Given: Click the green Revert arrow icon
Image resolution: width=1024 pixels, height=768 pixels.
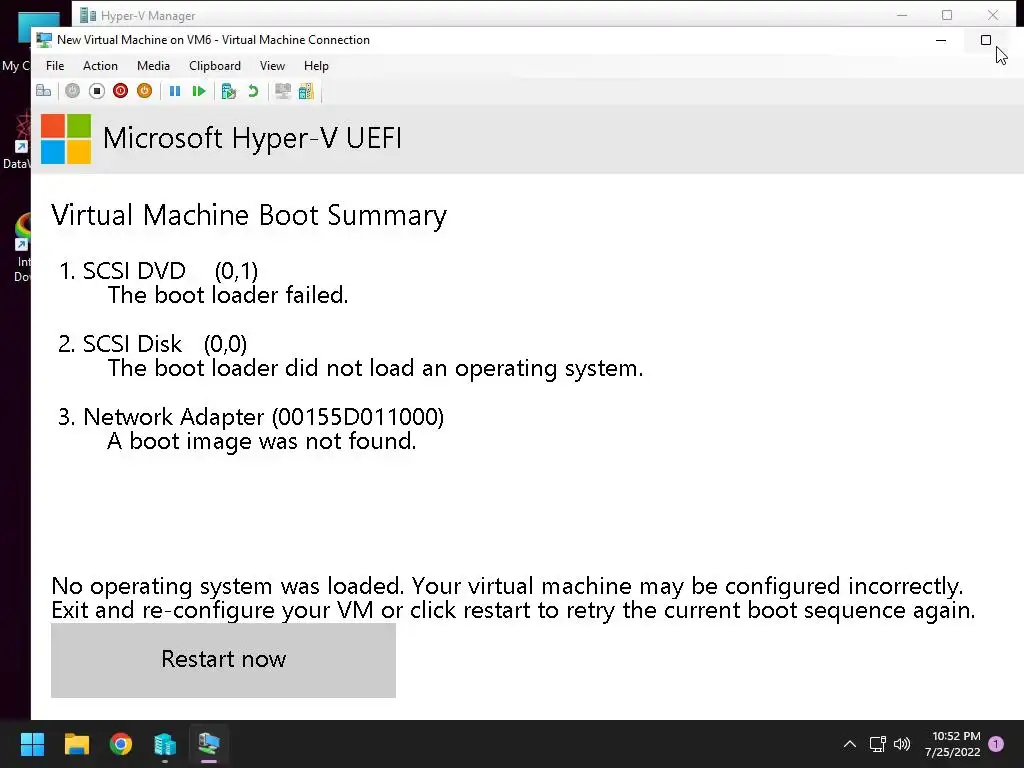Looking at the screenshot, I should [x=253, y=91].
